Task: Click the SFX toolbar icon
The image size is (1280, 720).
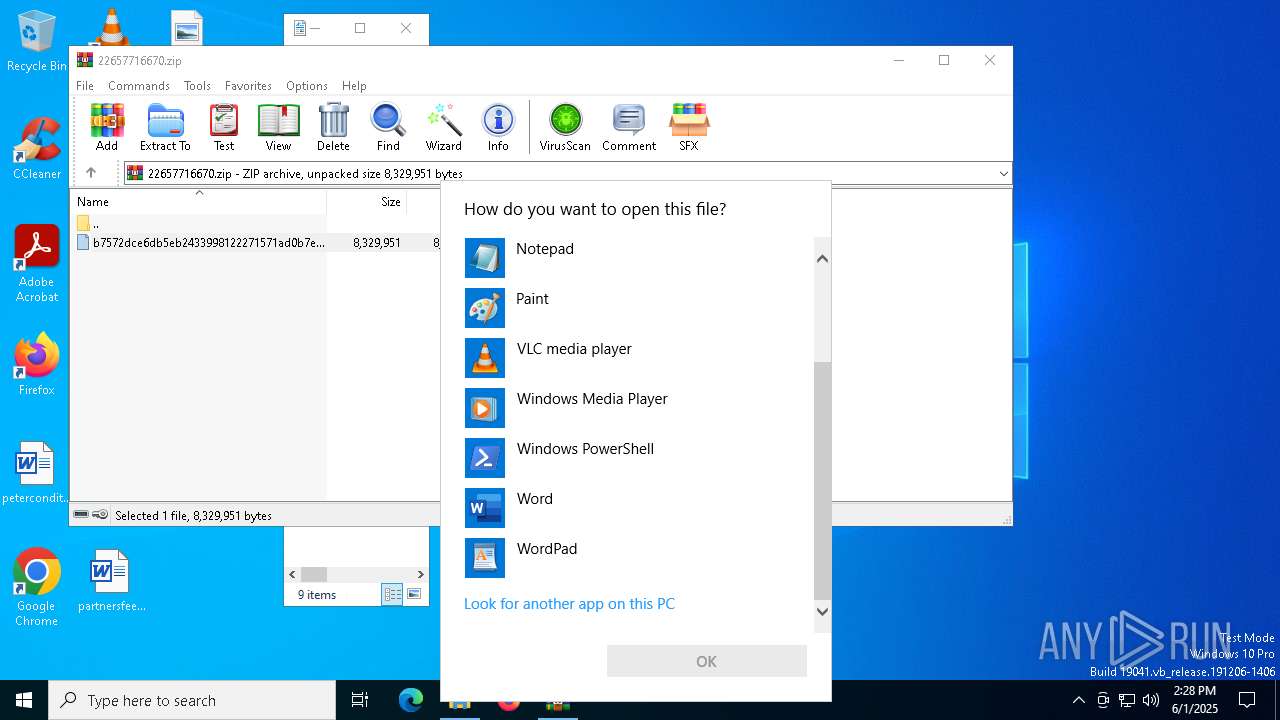Action: pos(689,127)
